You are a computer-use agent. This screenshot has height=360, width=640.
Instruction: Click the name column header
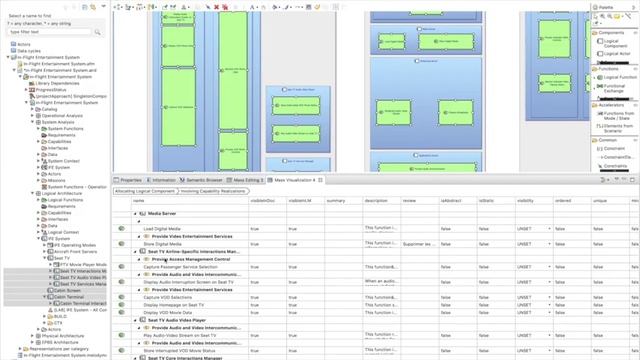190,200
